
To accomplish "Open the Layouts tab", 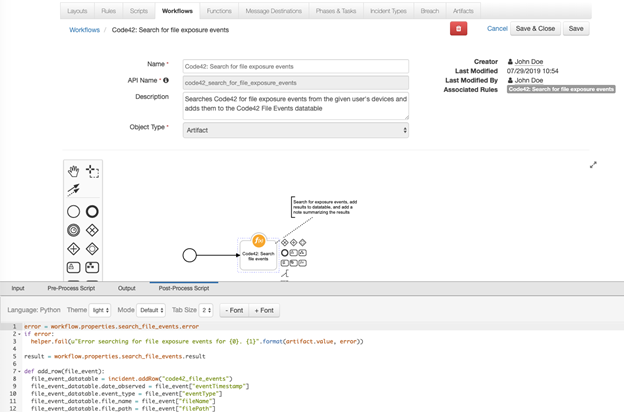I will pyautogui.click(x=77, y=11).
